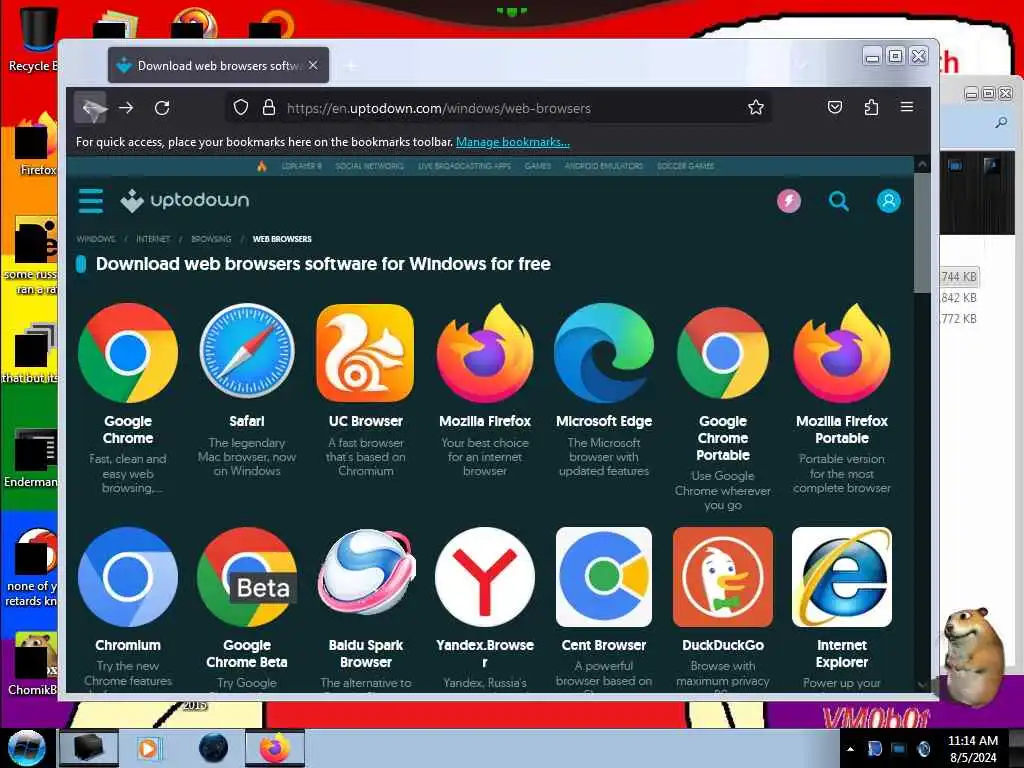Open the Games category link
This screenshot has width=1024, height=768.
click(x=537, y=166)
